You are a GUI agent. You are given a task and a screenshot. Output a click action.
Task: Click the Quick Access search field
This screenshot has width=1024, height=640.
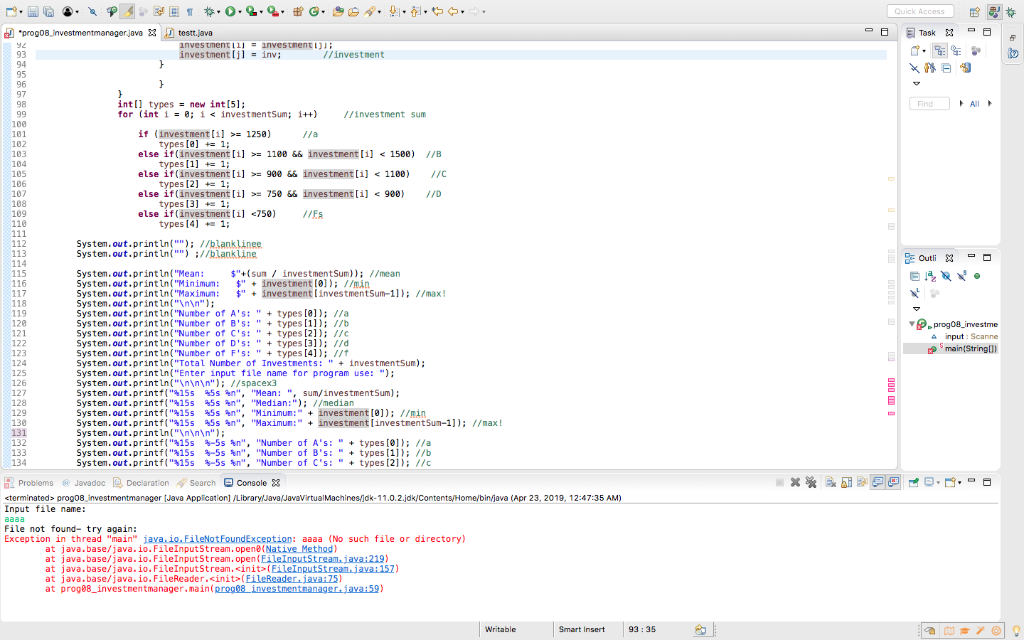pos(920,11)
